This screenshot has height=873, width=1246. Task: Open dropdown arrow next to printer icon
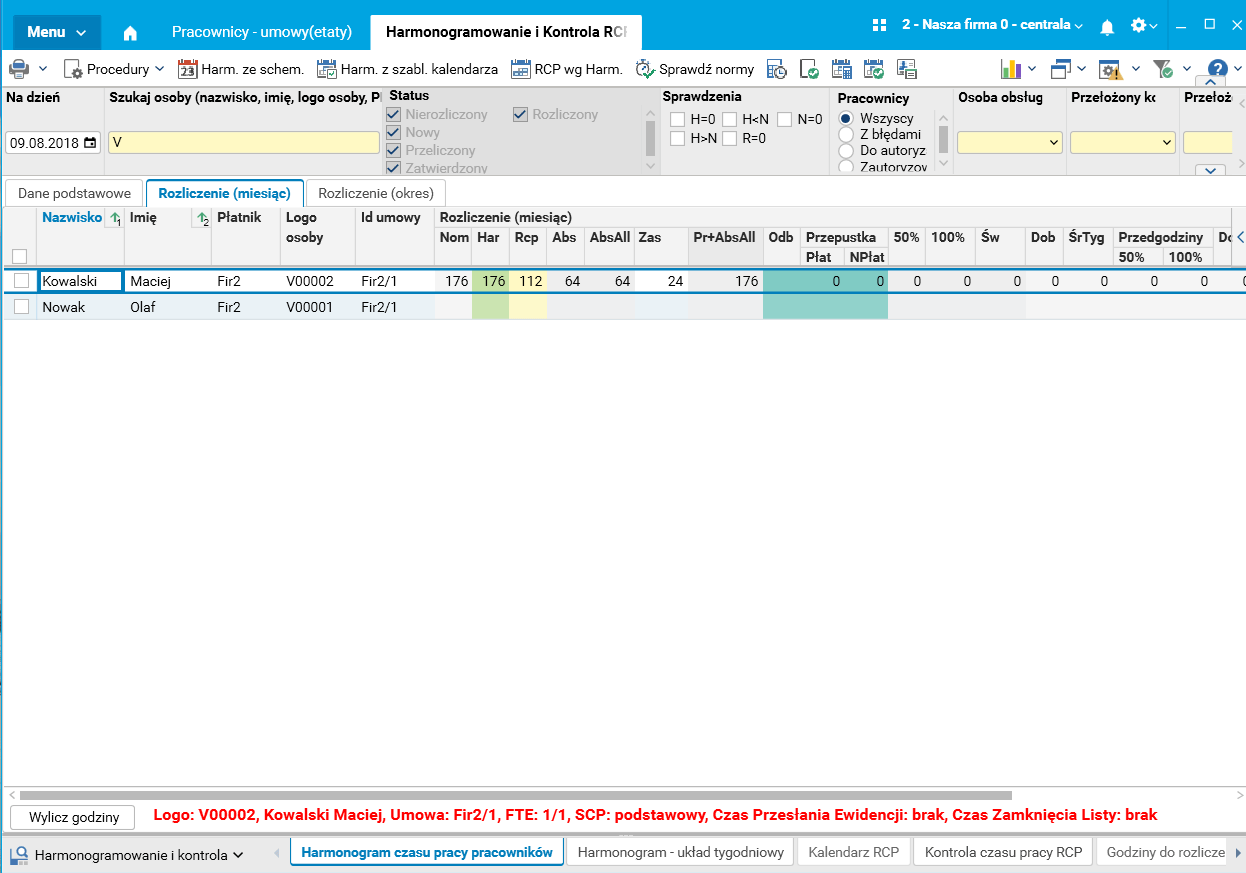(x=43, y=69)
